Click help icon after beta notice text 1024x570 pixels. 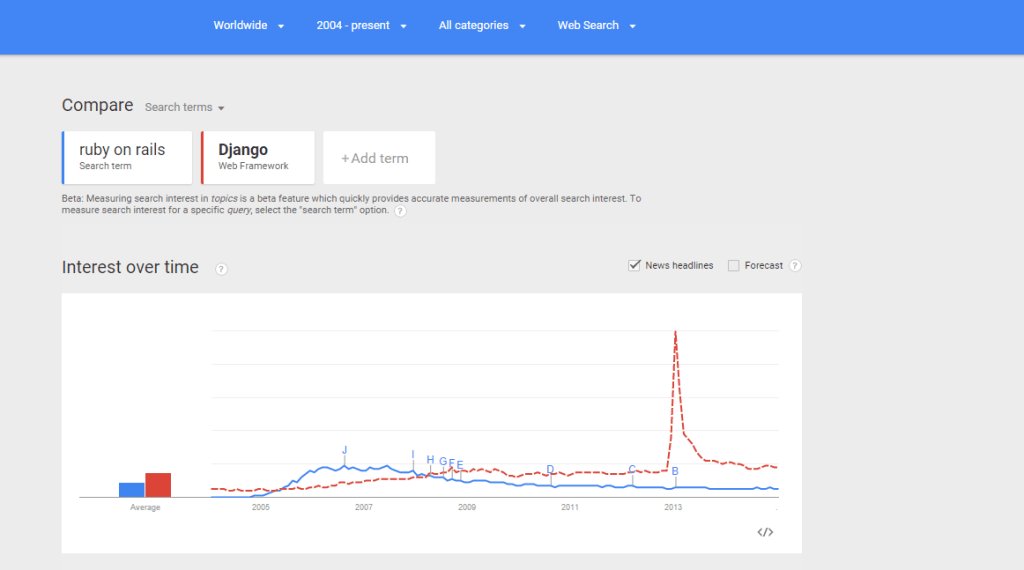click(x=400, y=211)
